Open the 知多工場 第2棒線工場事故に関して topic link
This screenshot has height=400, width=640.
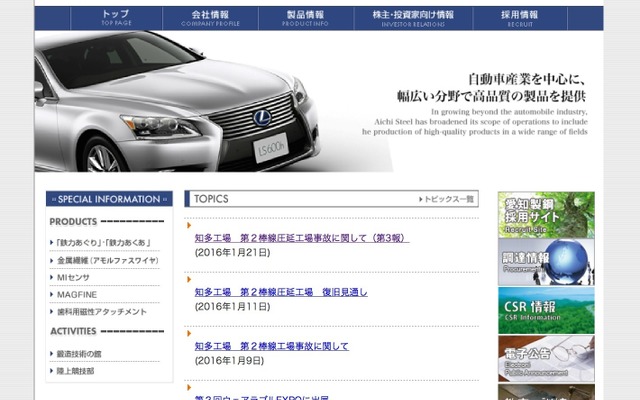pos(271,346)
